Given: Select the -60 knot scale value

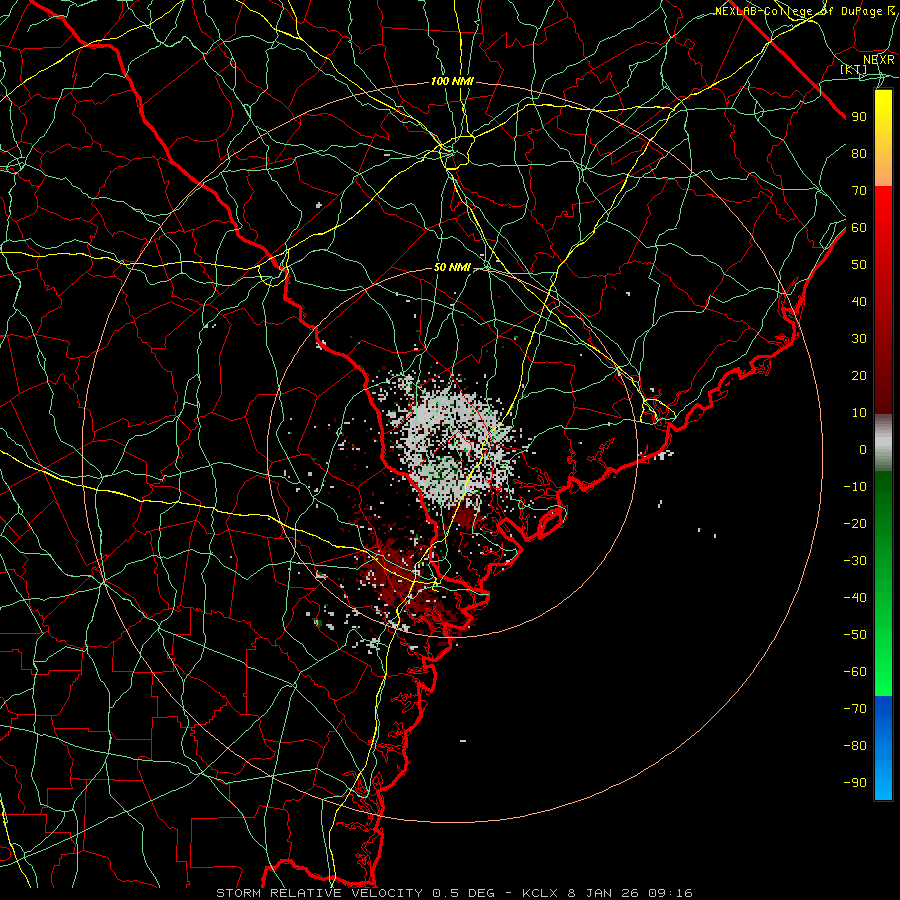Looking at the screenshot, I should [x=855, y=672].
